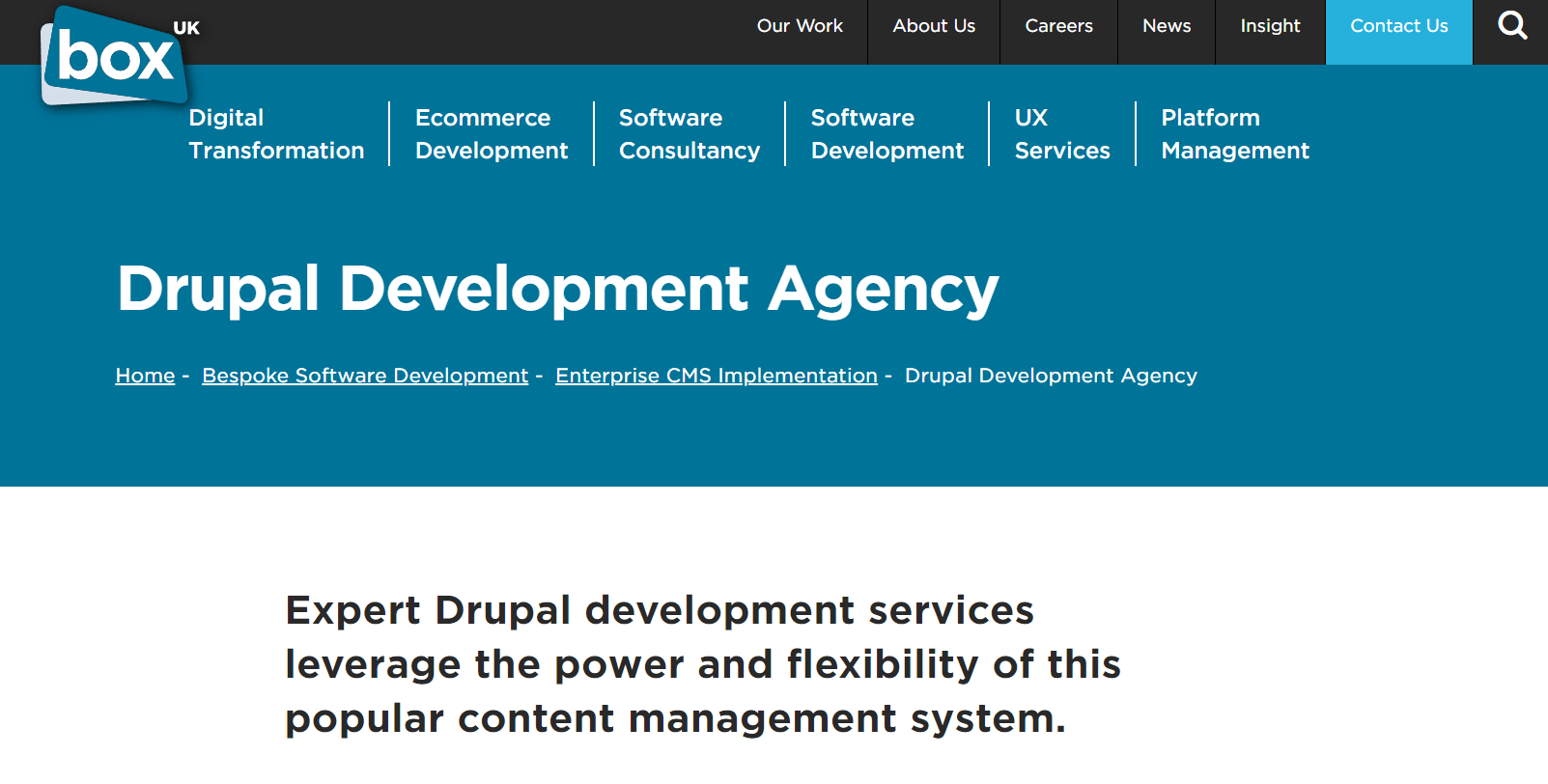Navigate to UX Services

(x=1061, y=134)
